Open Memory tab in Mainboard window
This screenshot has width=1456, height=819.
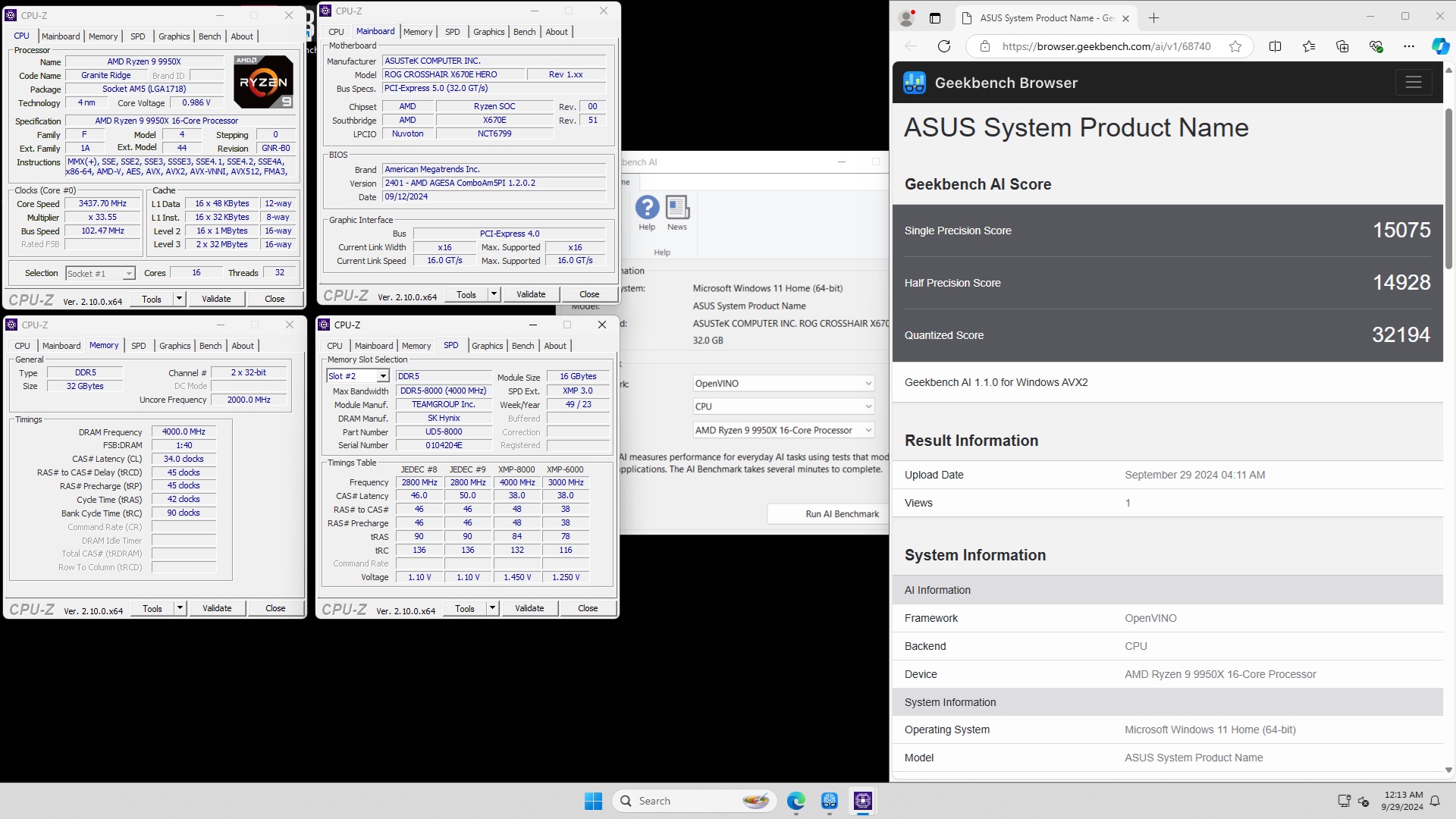tap(418, 32)
